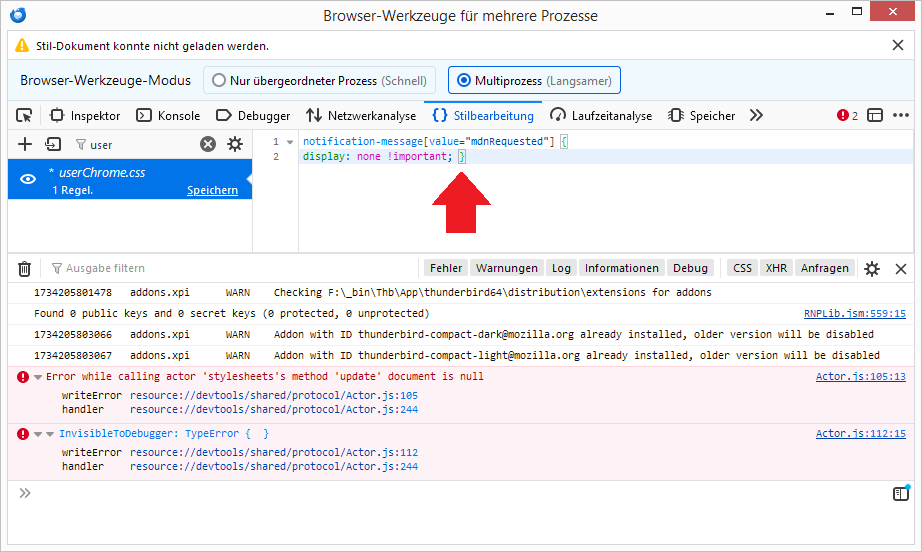Viewport: 922px width, 552px height.
Task: Click the first error's red icon
Action: (x=23, y=377)
